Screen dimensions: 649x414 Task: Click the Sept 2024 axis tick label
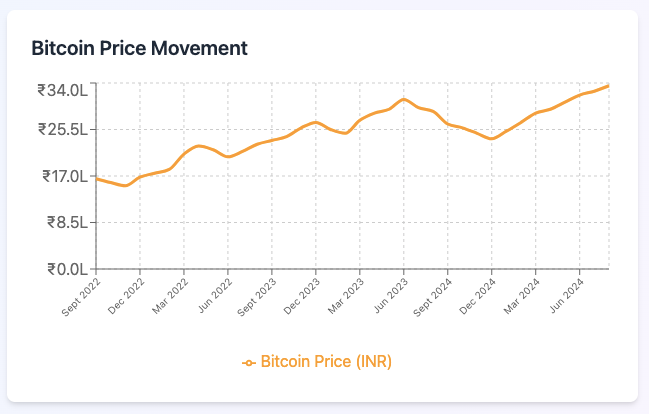point(432,295)
